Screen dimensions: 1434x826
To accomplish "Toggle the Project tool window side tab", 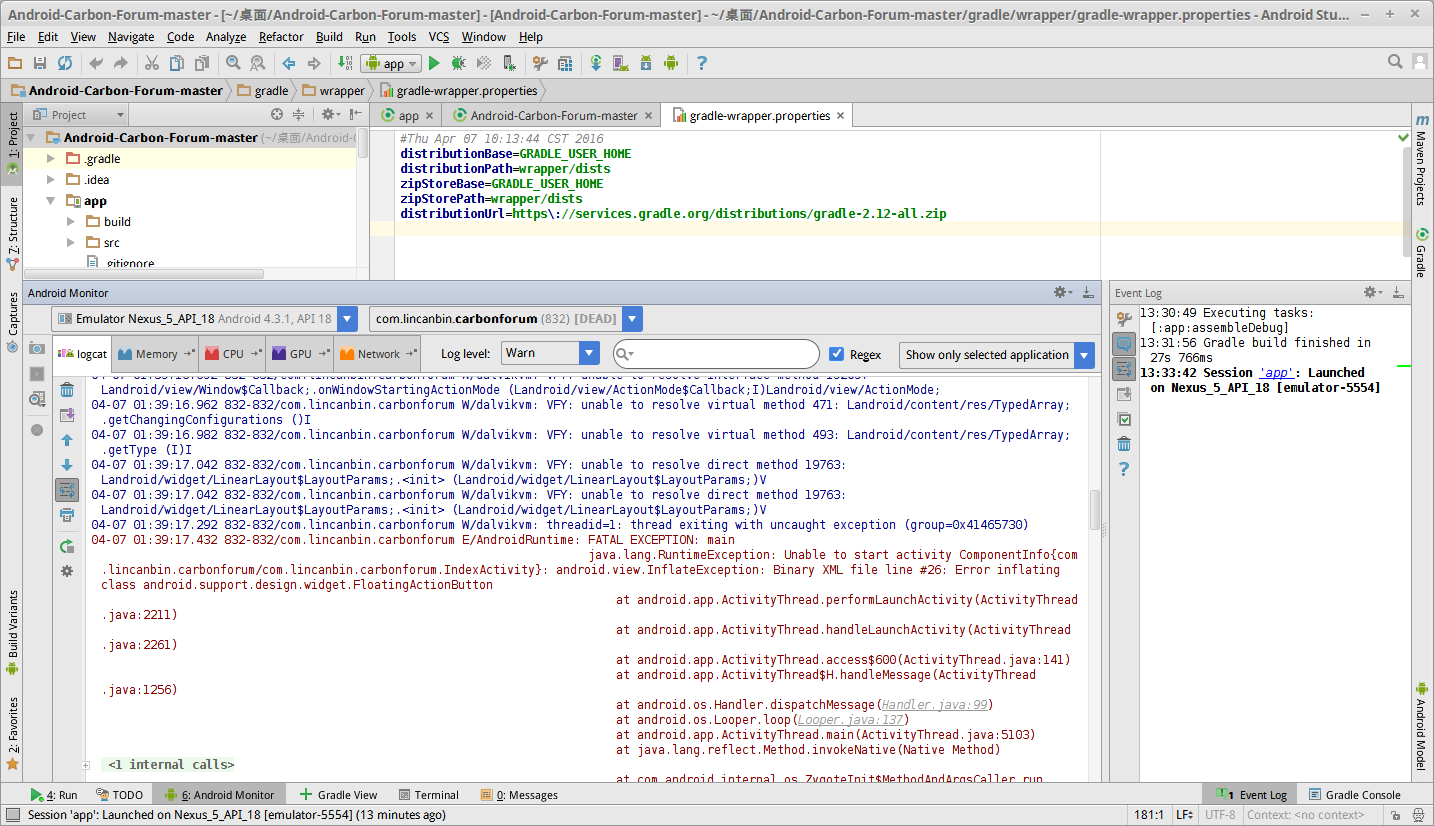I will 13,143.
